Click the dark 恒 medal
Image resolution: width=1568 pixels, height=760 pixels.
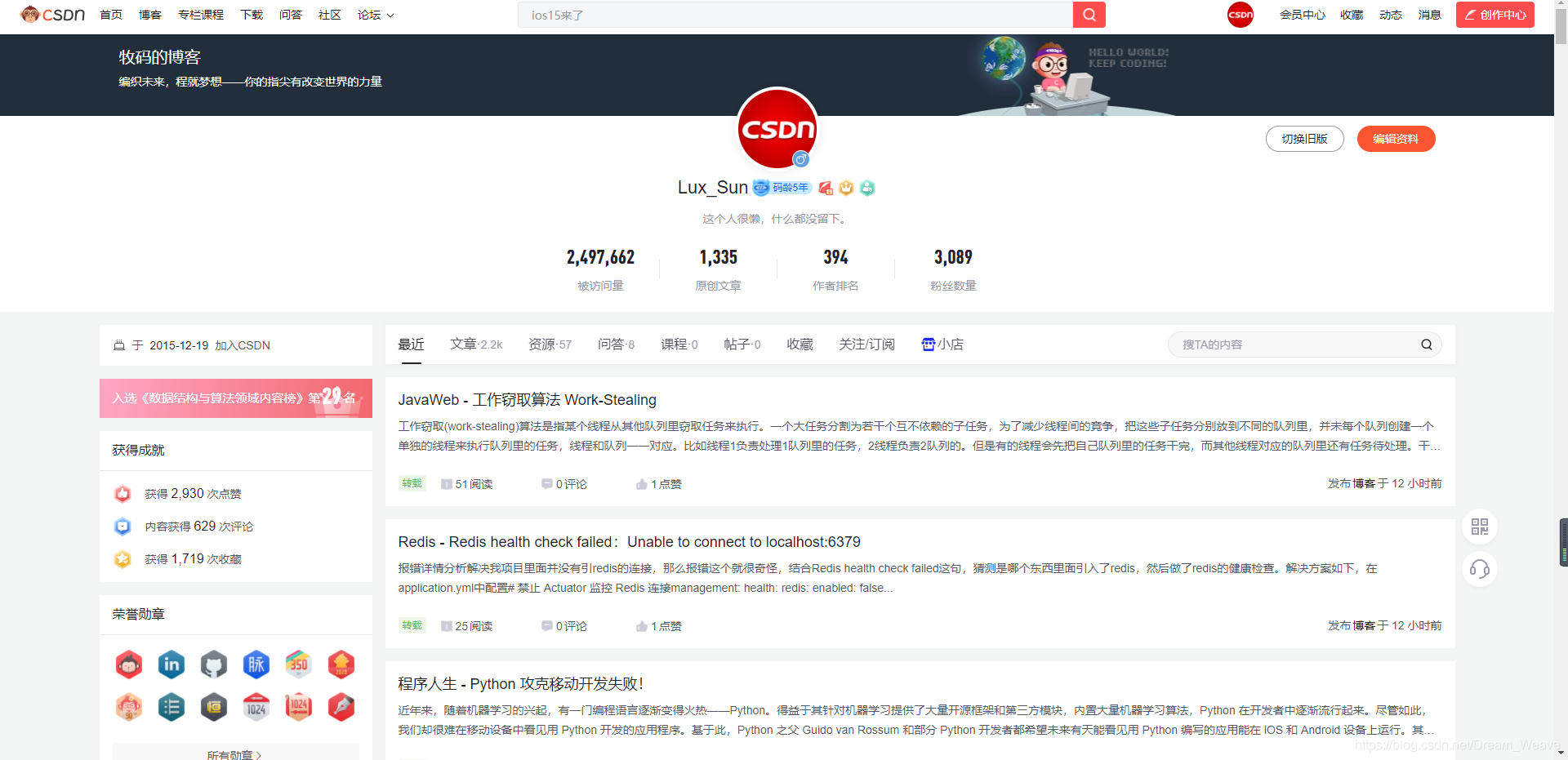(214, 707)
